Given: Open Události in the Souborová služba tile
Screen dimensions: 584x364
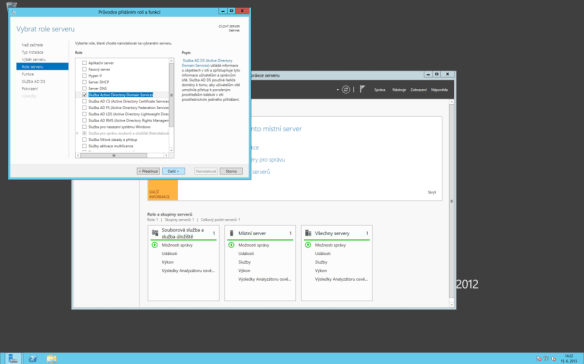Looking at the screenshot, I should coord(169,253).
